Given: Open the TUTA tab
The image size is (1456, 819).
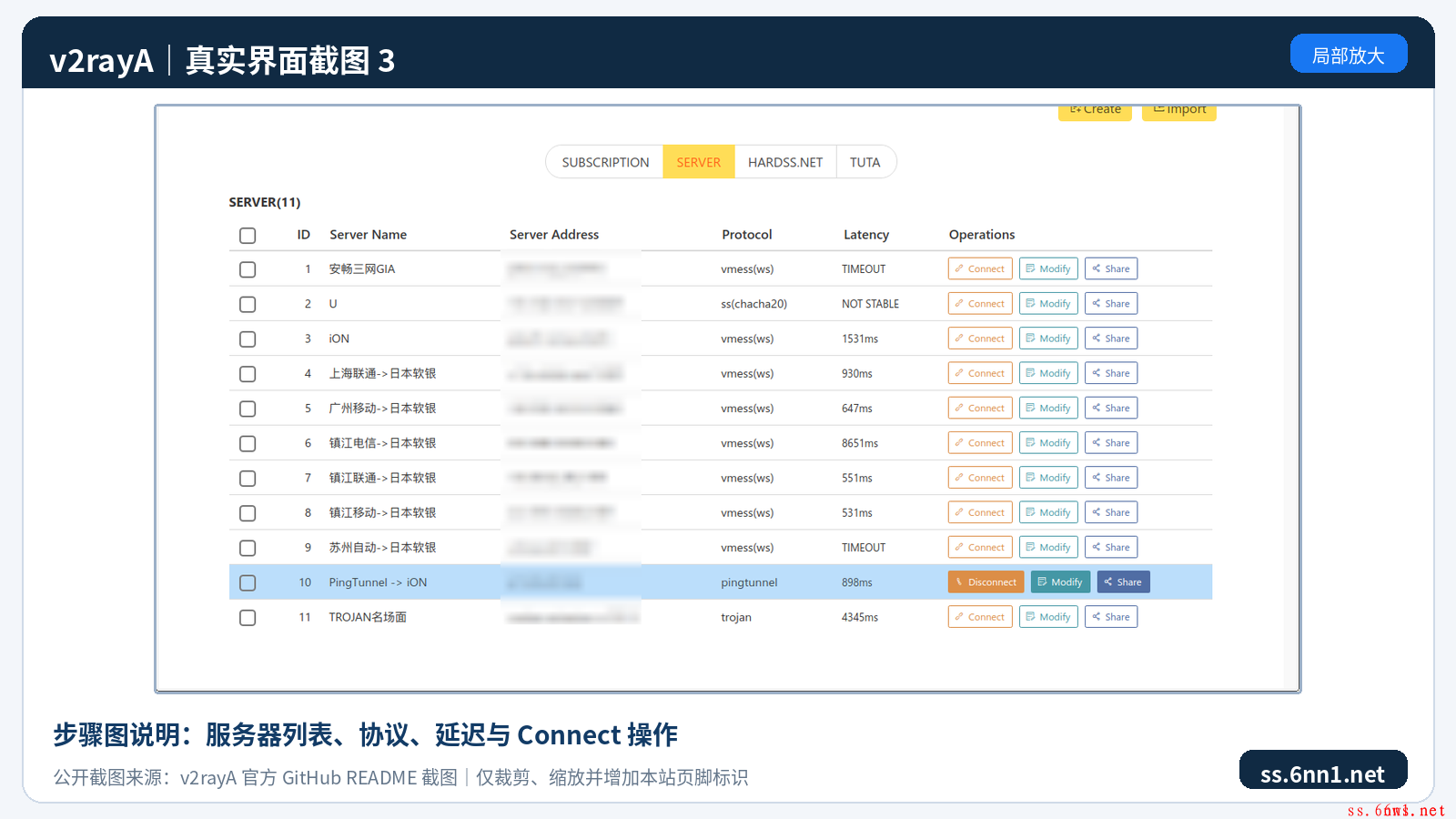Looking at the screenshot, I should tap(865, 162).
